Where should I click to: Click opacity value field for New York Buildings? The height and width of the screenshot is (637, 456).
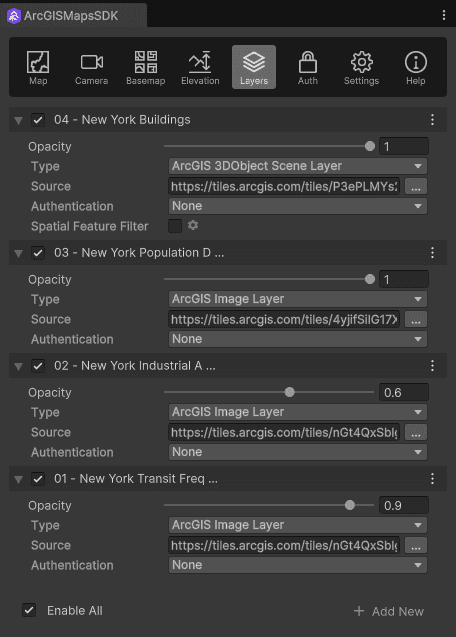pyautogui.click(x=404, y=146)
